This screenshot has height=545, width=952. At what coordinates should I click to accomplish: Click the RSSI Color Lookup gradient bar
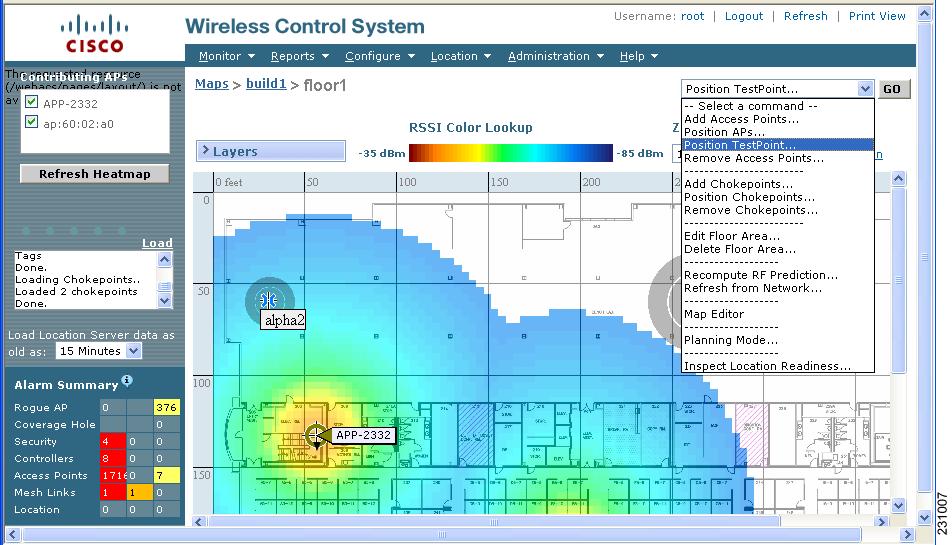511,153
